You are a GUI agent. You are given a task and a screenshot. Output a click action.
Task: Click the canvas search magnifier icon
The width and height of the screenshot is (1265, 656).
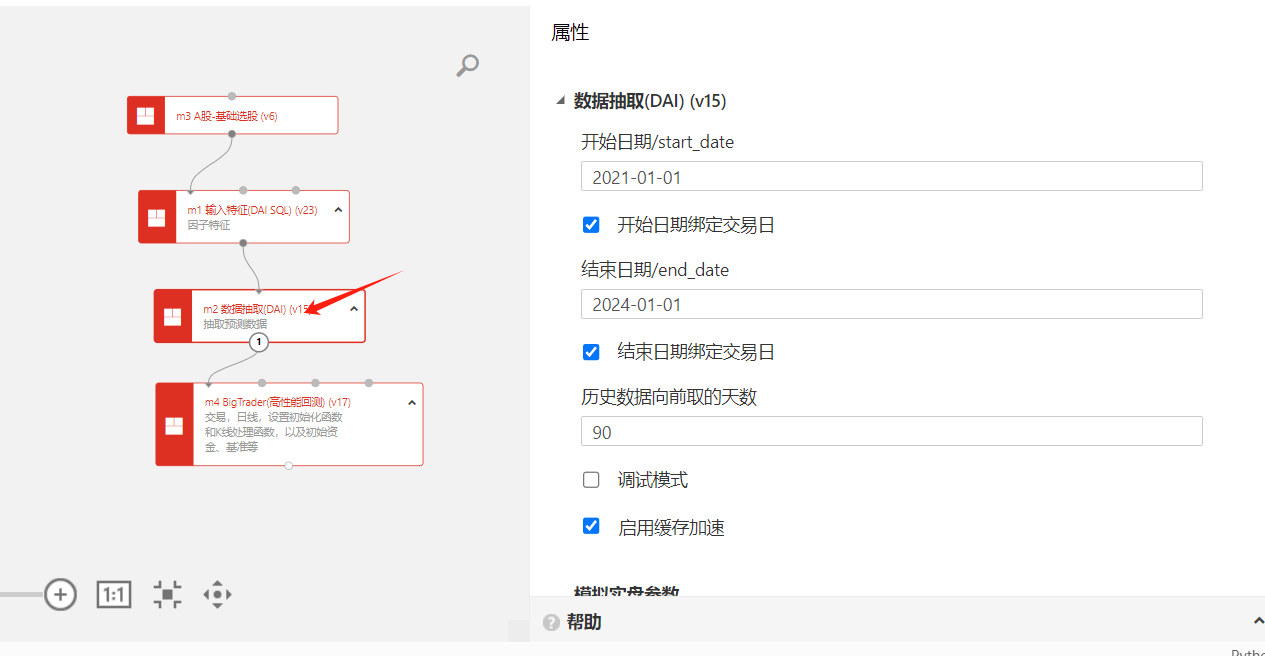click(x=467, y=66)
